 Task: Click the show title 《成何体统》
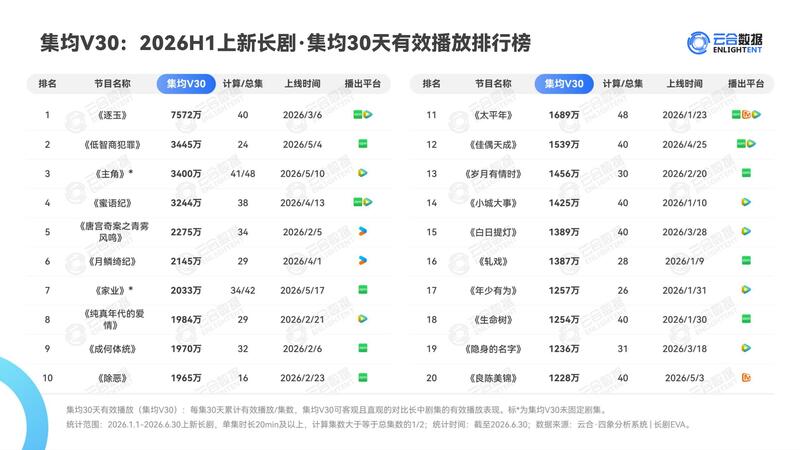tap(112, 349)
